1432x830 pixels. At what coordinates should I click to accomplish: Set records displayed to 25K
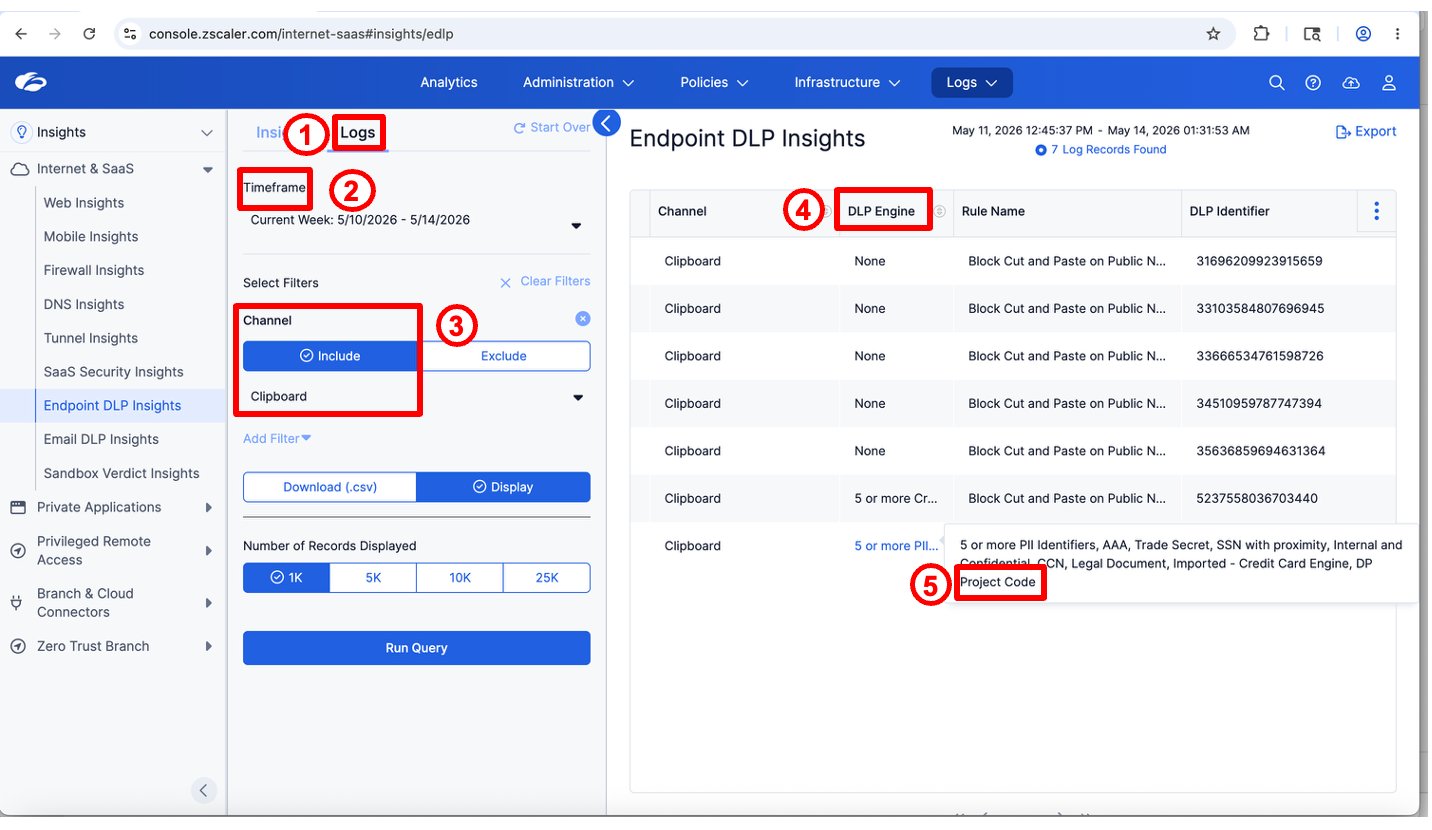click(x=547, y=578)
